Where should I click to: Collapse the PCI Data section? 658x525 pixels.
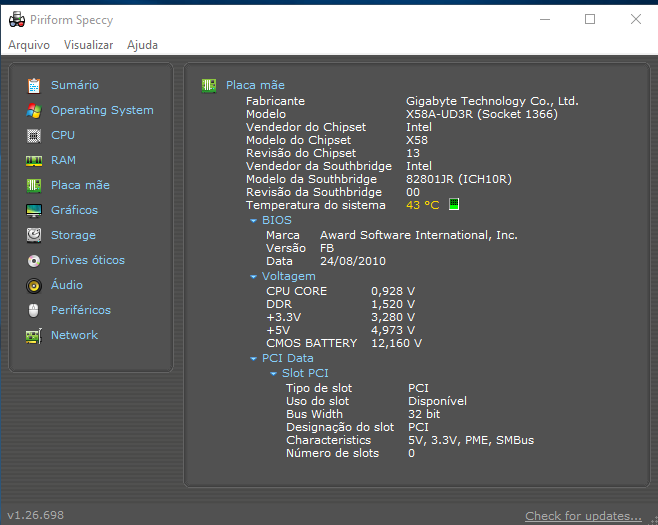[x=254, y=358]
